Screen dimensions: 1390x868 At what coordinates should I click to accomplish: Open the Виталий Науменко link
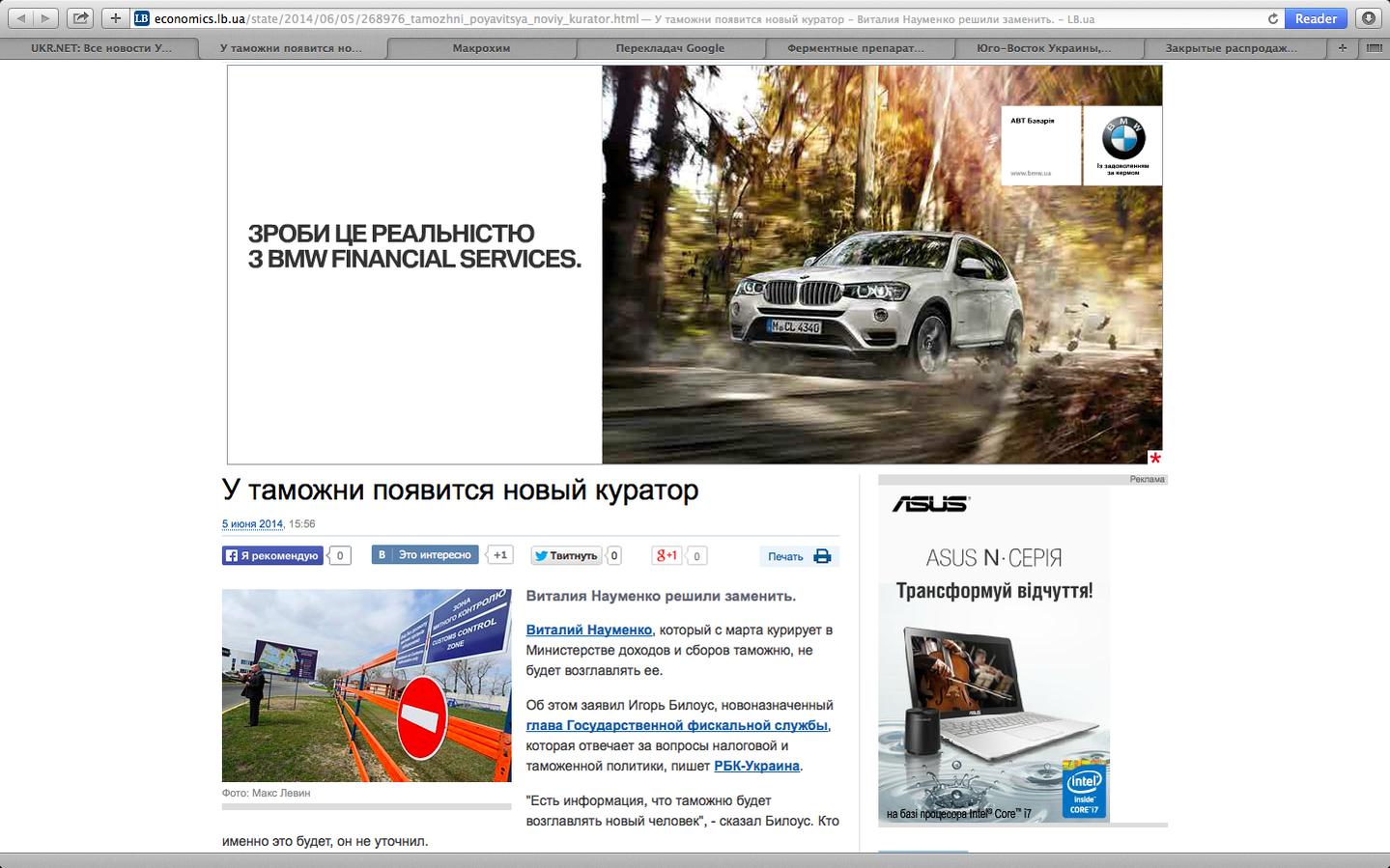coord(589,630)
